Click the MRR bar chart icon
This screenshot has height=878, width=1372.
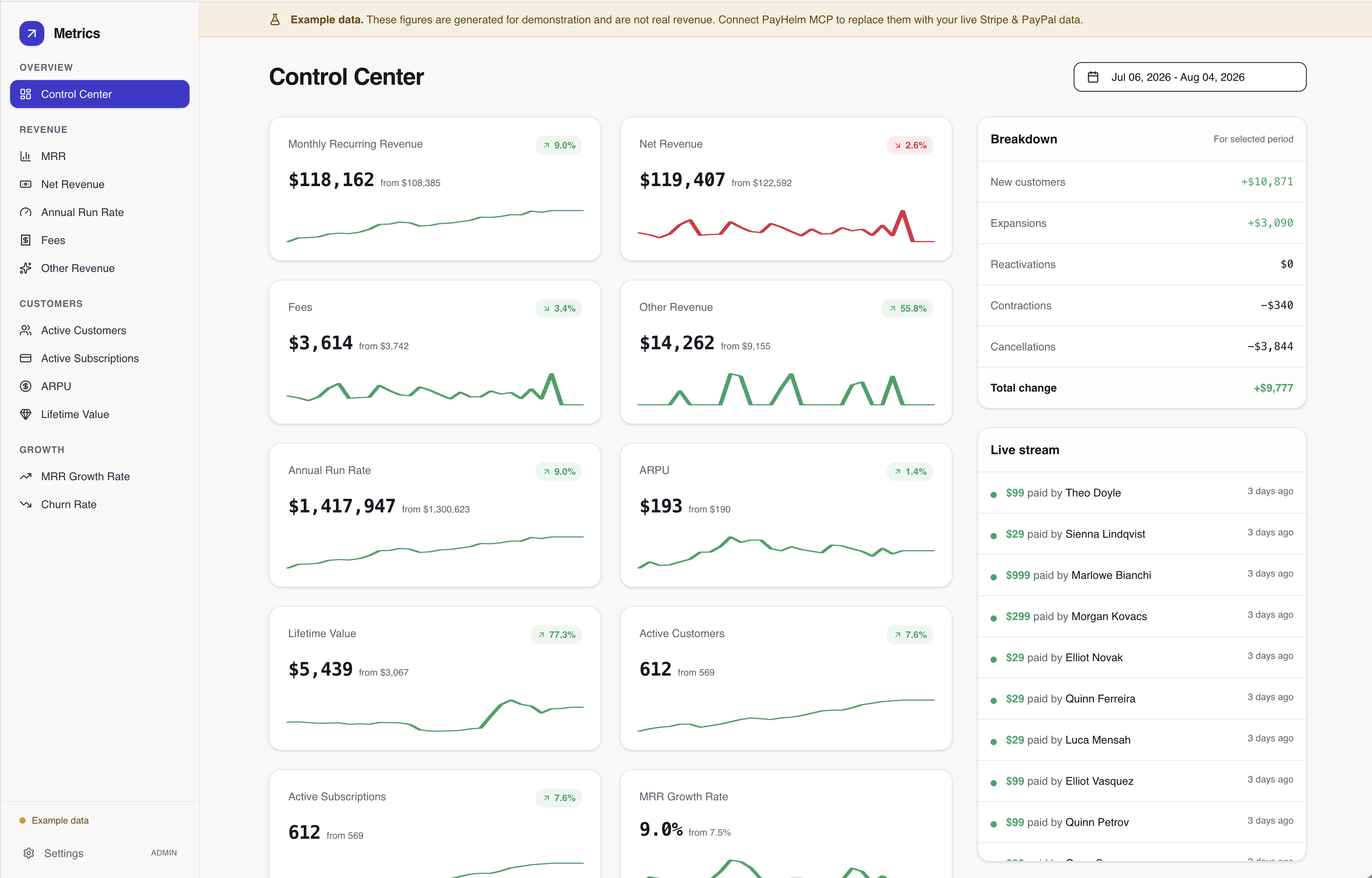(x=26, y=156)
